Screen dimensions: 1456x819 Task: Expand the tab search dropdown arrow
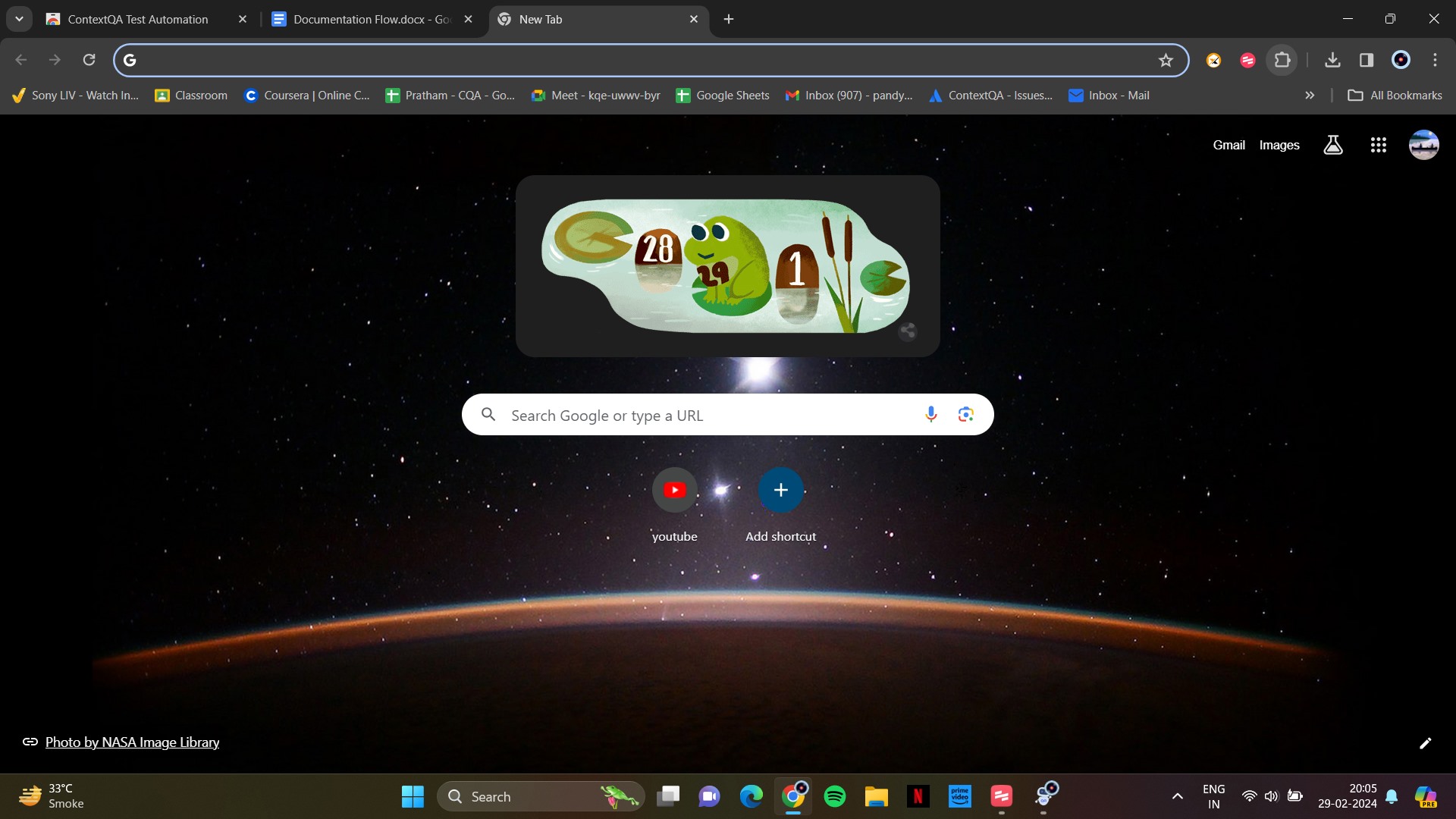[x=19, y=19]
